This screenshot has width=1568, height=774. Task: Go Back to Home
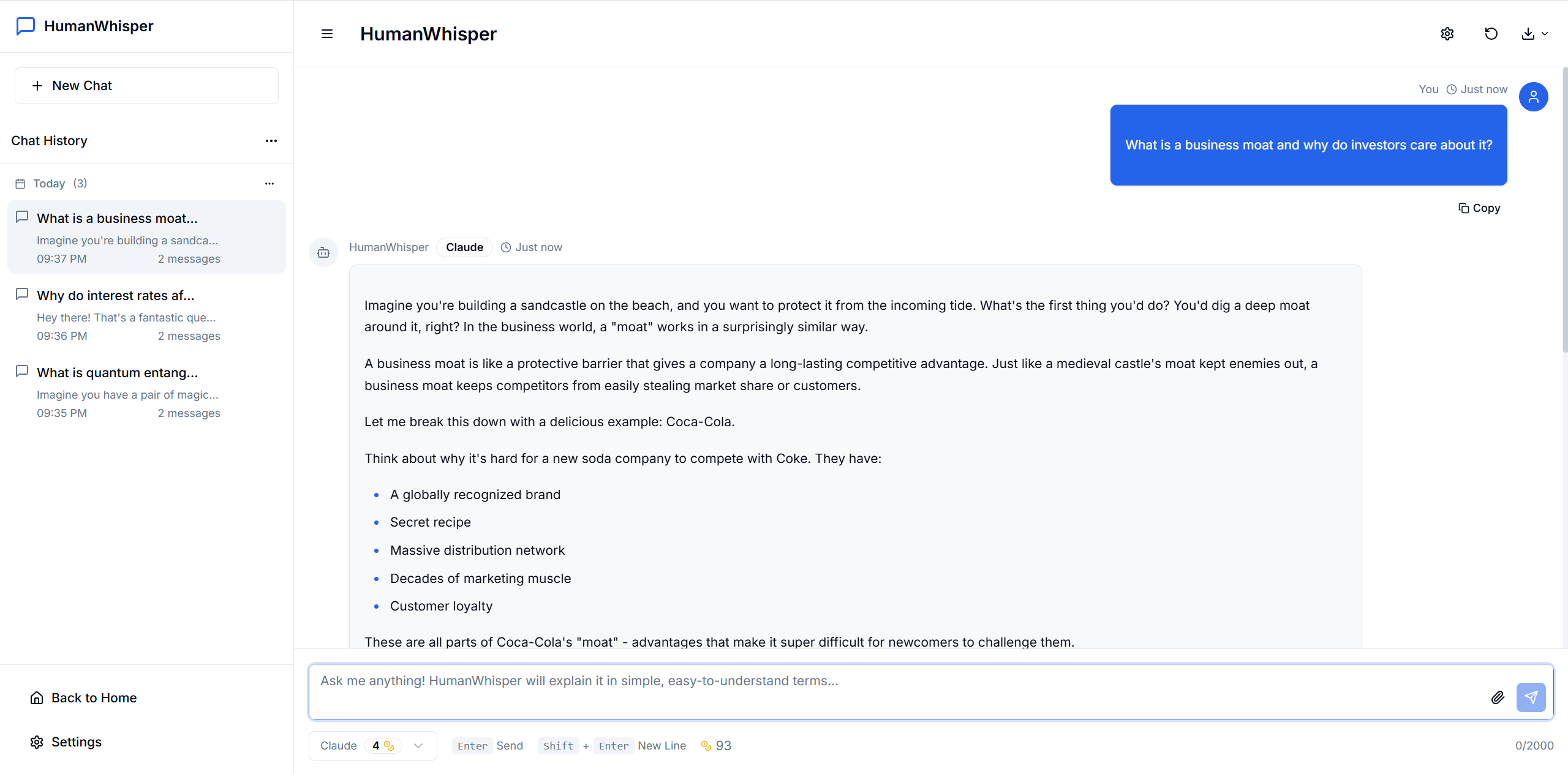click(83, 698)
